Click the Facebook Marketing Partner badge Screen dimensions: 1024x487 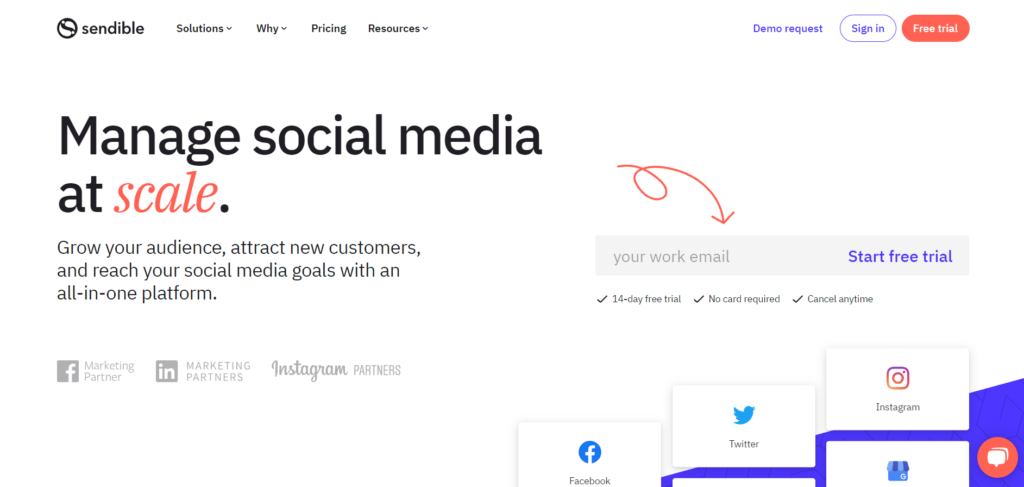(x=96, y=371)
